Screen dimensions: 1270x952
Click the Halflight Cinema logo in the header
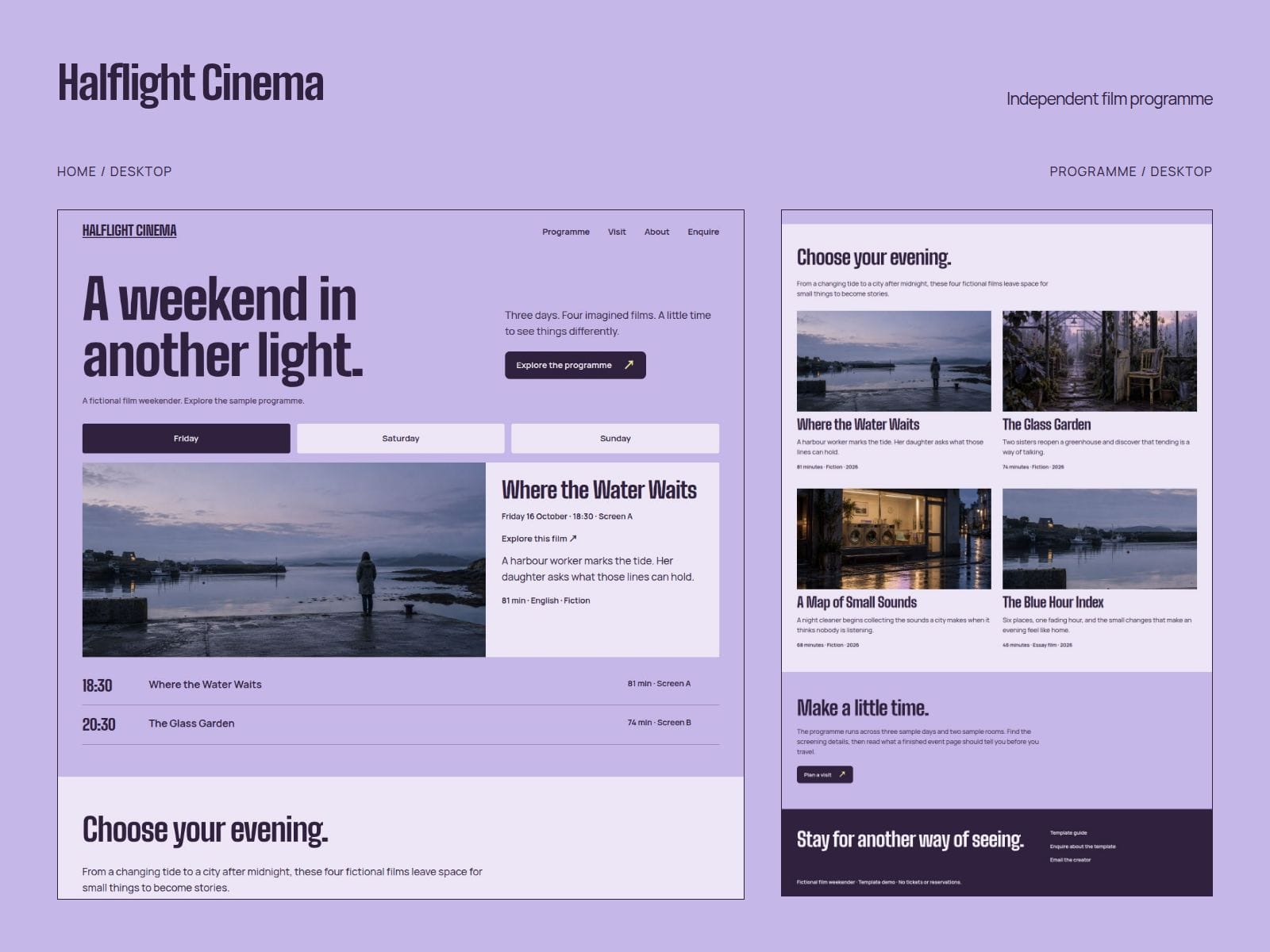pyautogui.click(x=129, y=231)
